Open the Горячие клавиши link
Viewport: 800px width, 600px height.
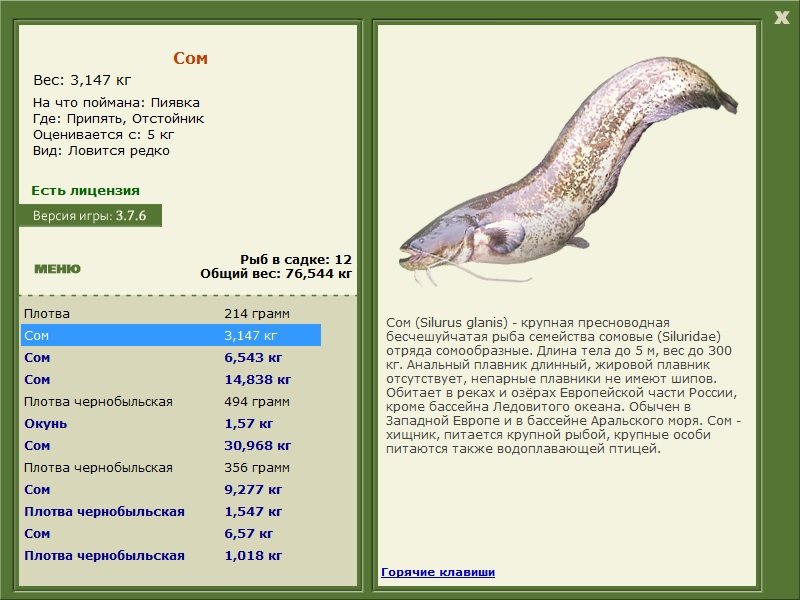coord(438,572)
